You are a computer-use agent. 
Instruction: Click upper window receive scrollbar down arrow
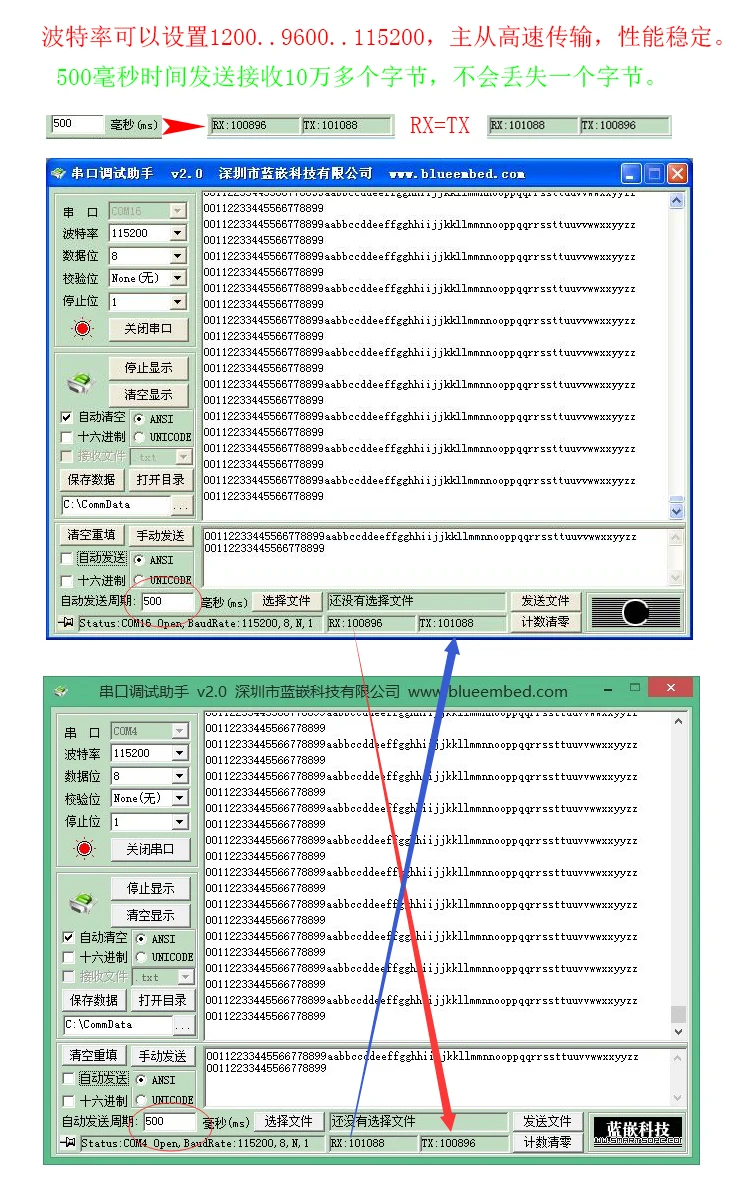coord(676,511)
